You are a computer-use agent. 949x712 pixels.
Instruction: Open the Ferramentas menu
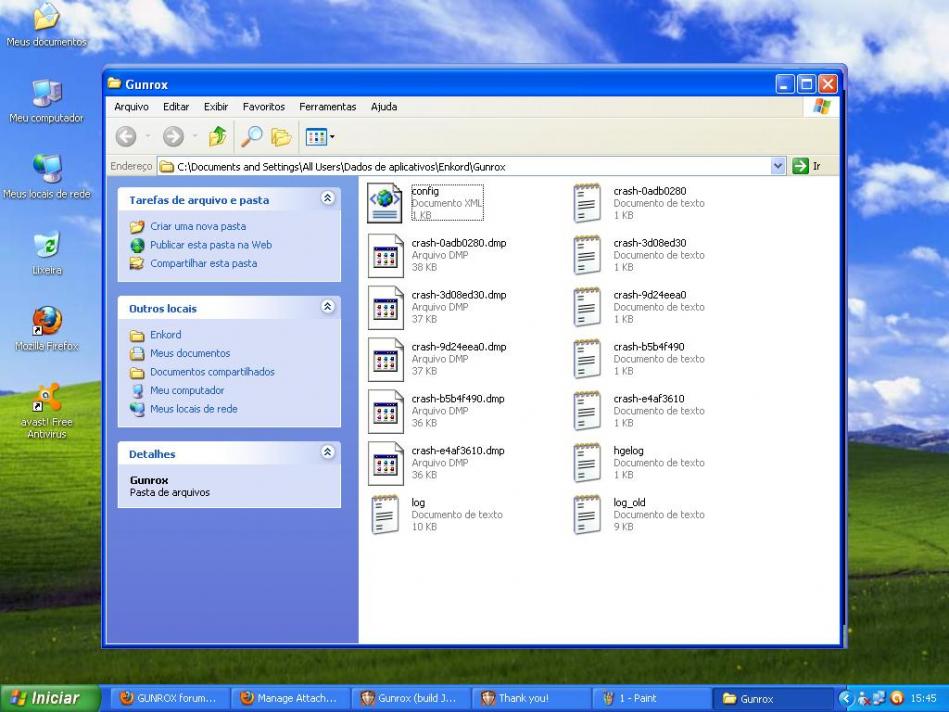pyautogui.click(x=327, y=107)
